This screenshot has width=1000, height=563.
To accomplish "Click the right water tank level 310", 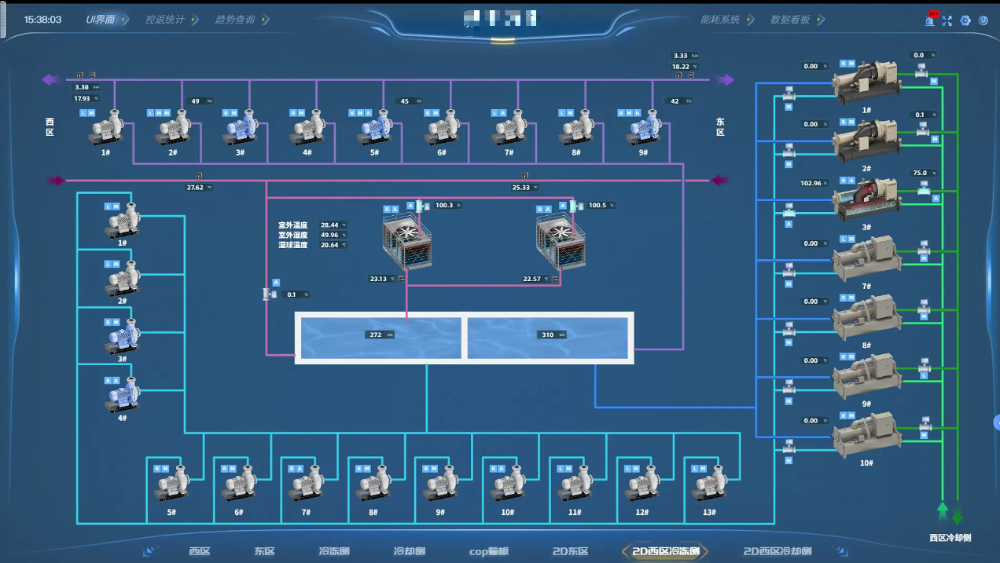I will 551,335.
